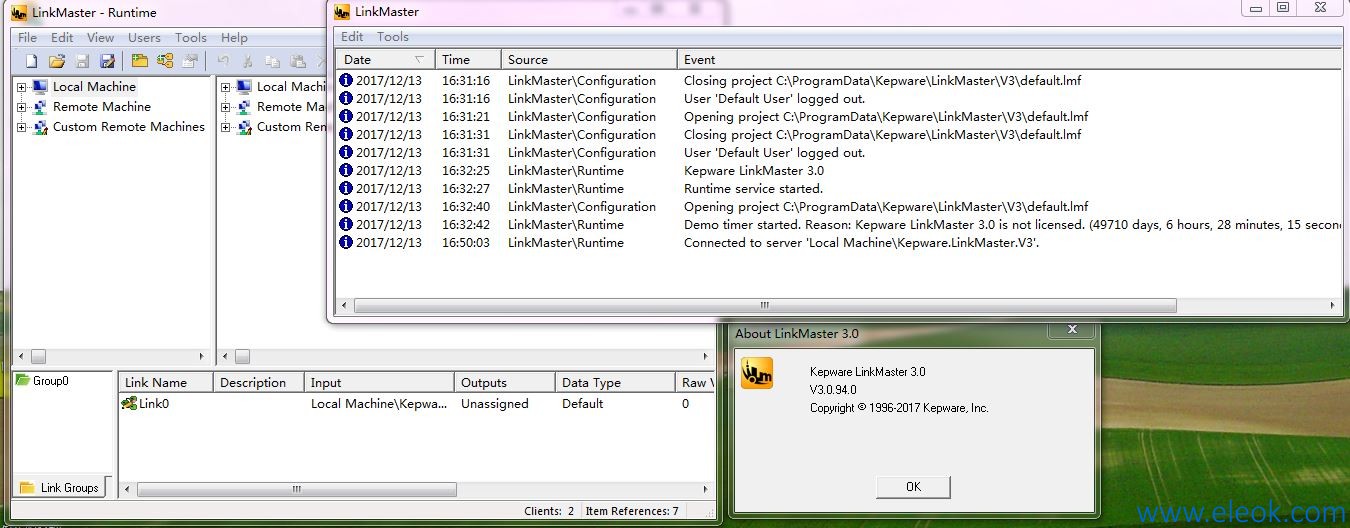Click the Undo toolbar icon
Screen dimensions: 1350x528
[x=223, y=61]
